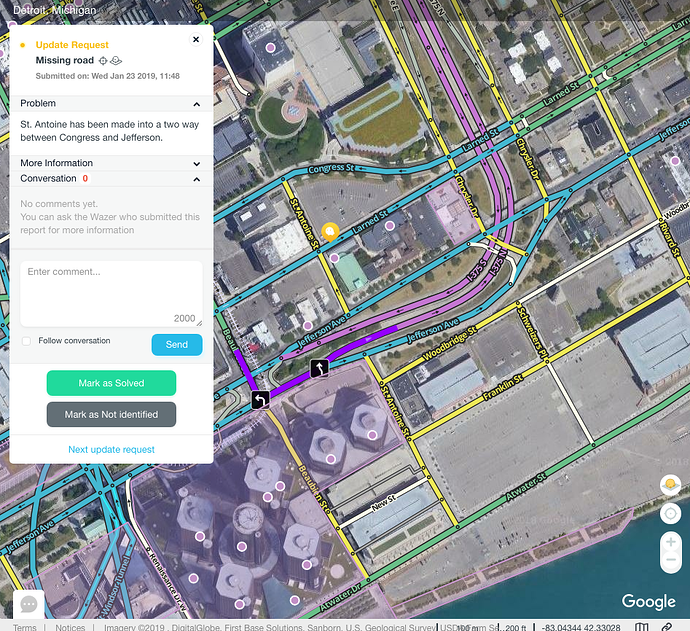
Task: Click the center-on-map crosshair beside Missing road
Action: coord(104,61)
